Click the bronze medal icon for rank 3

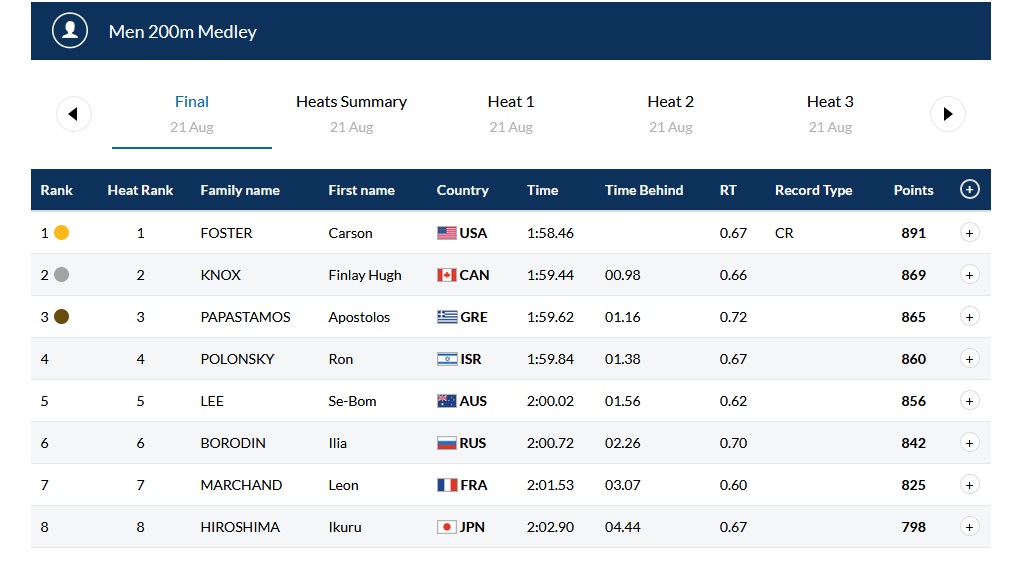coord(61,317)
